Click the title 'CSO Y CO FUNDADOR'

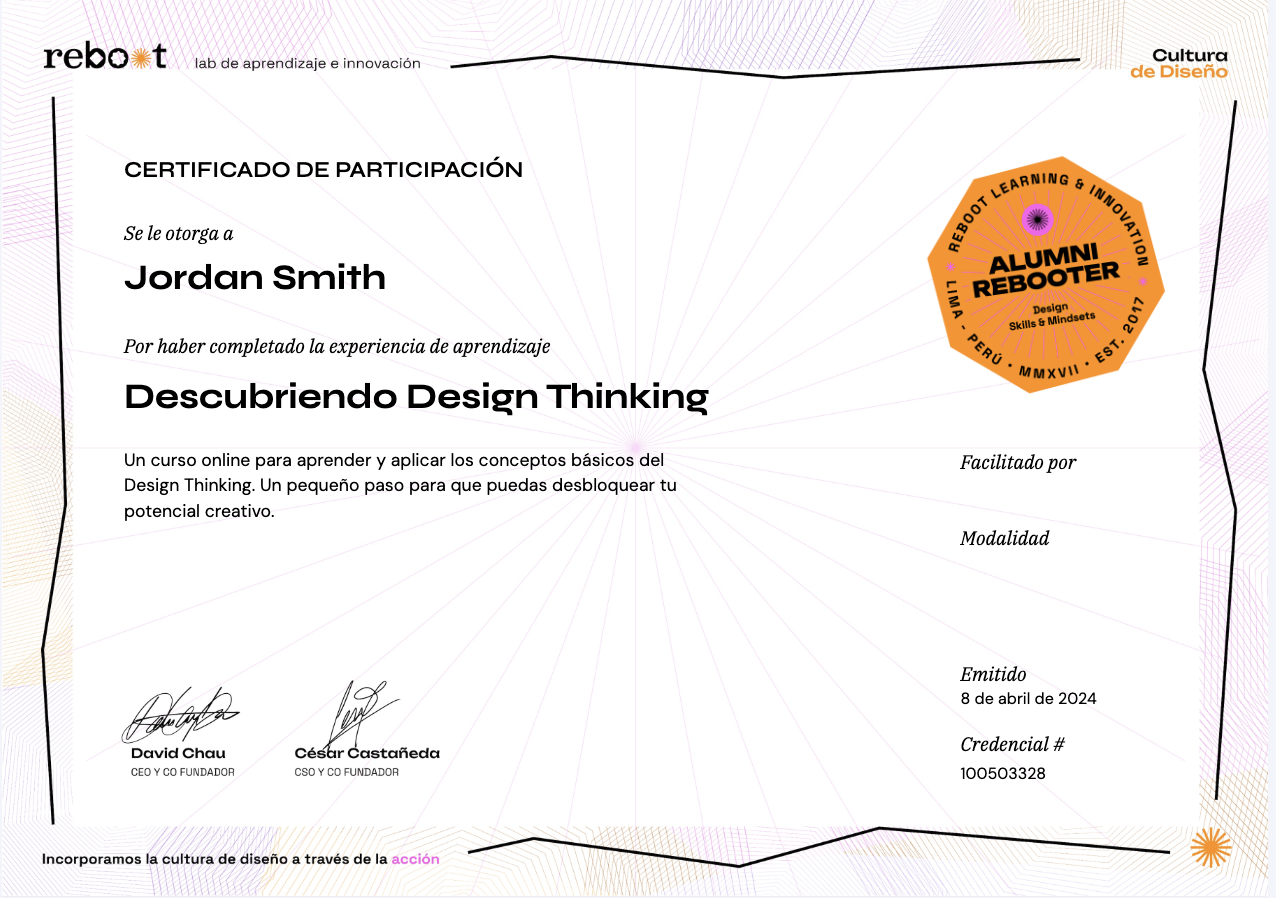(346, 772)
